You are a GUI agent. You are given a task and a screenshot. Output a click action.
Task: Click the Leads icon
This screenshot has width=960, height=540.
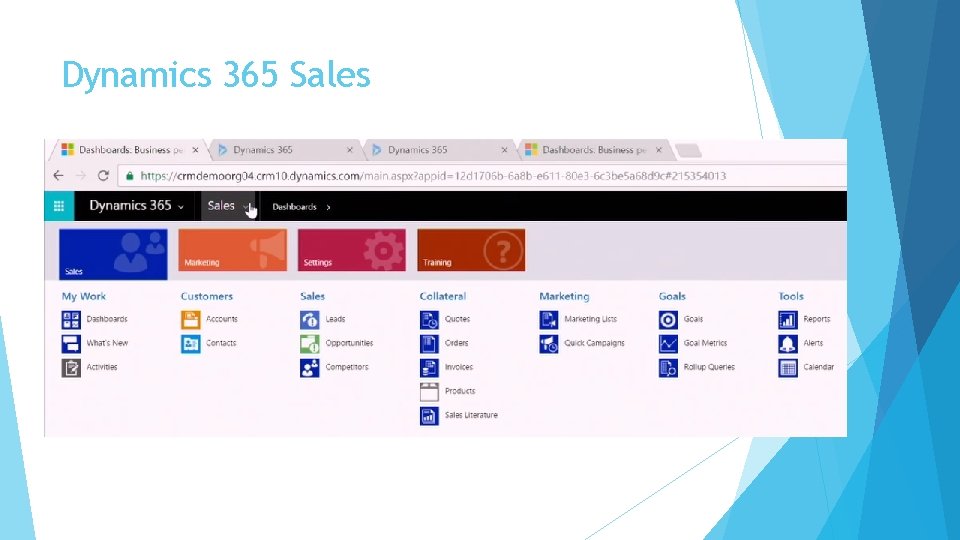pyautogui.click(x=310, y=320)
